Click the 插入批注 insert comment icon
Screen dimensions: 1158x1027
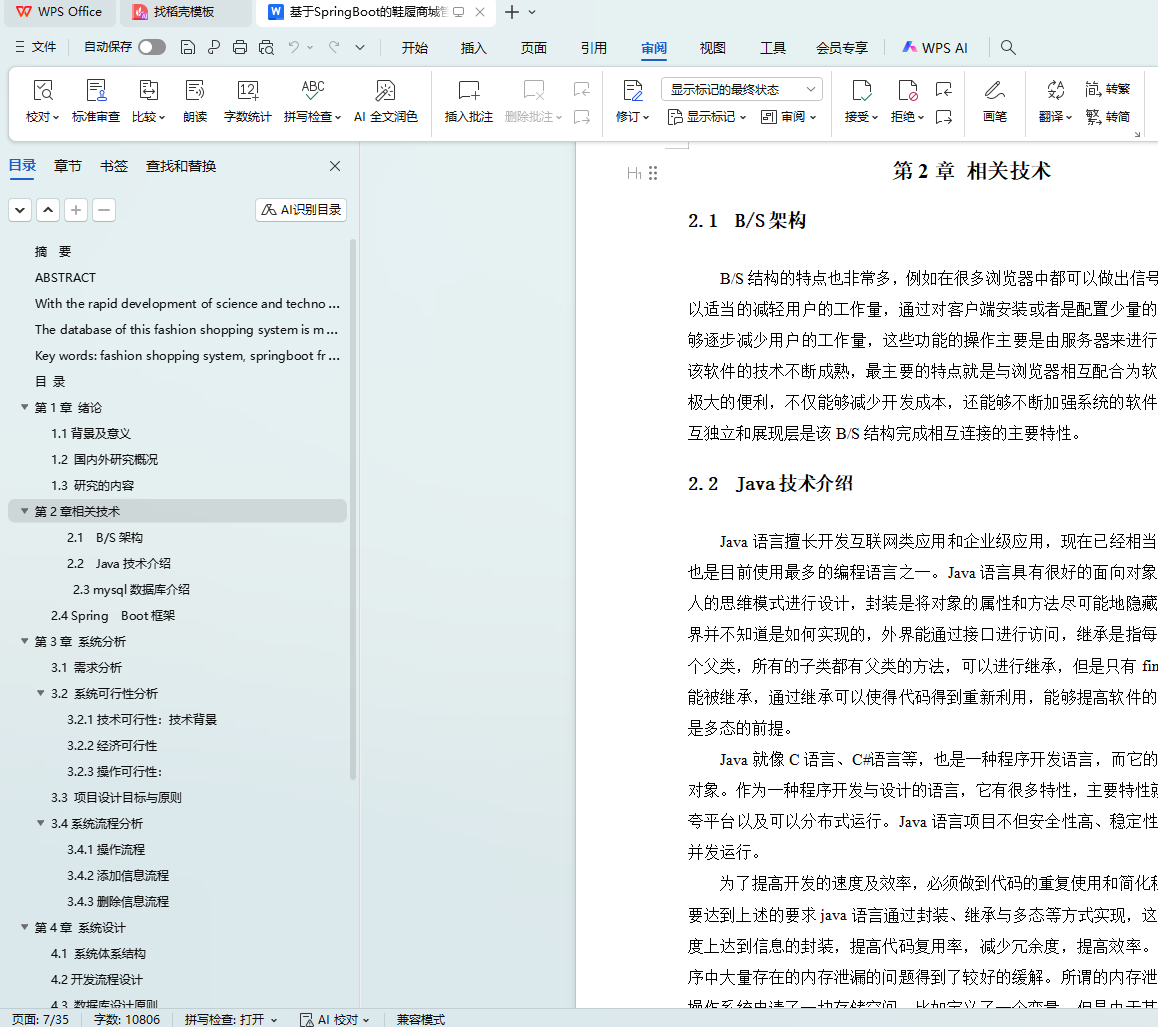click(x=468, y=92)
